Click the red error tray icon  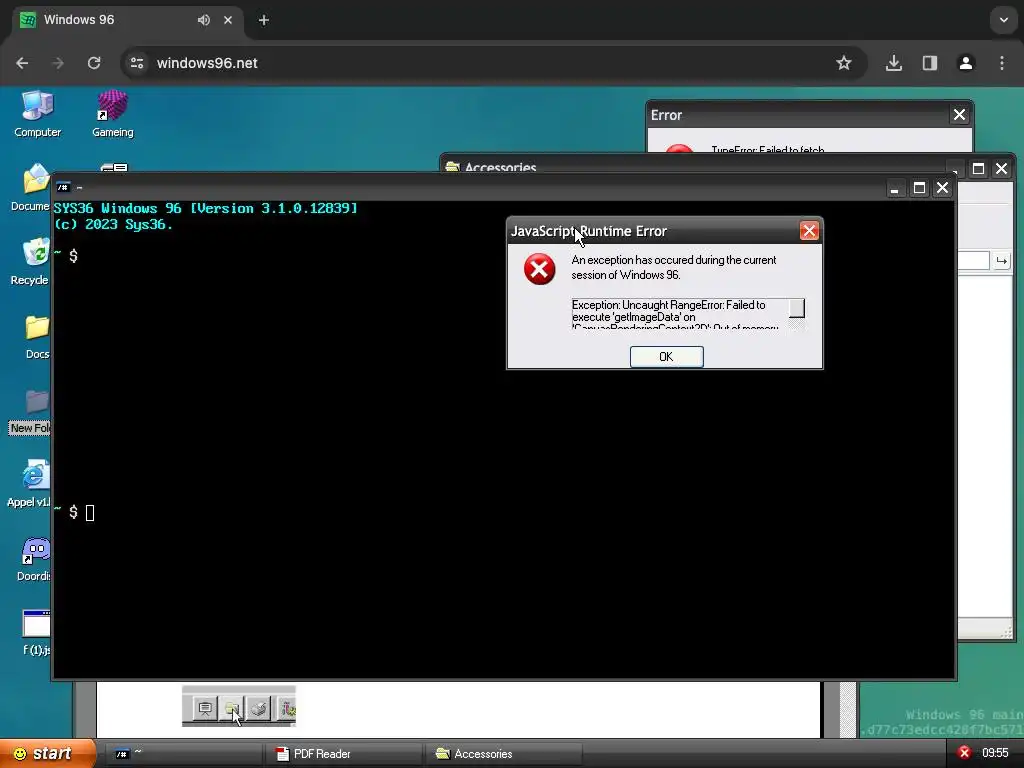[964, 753]
